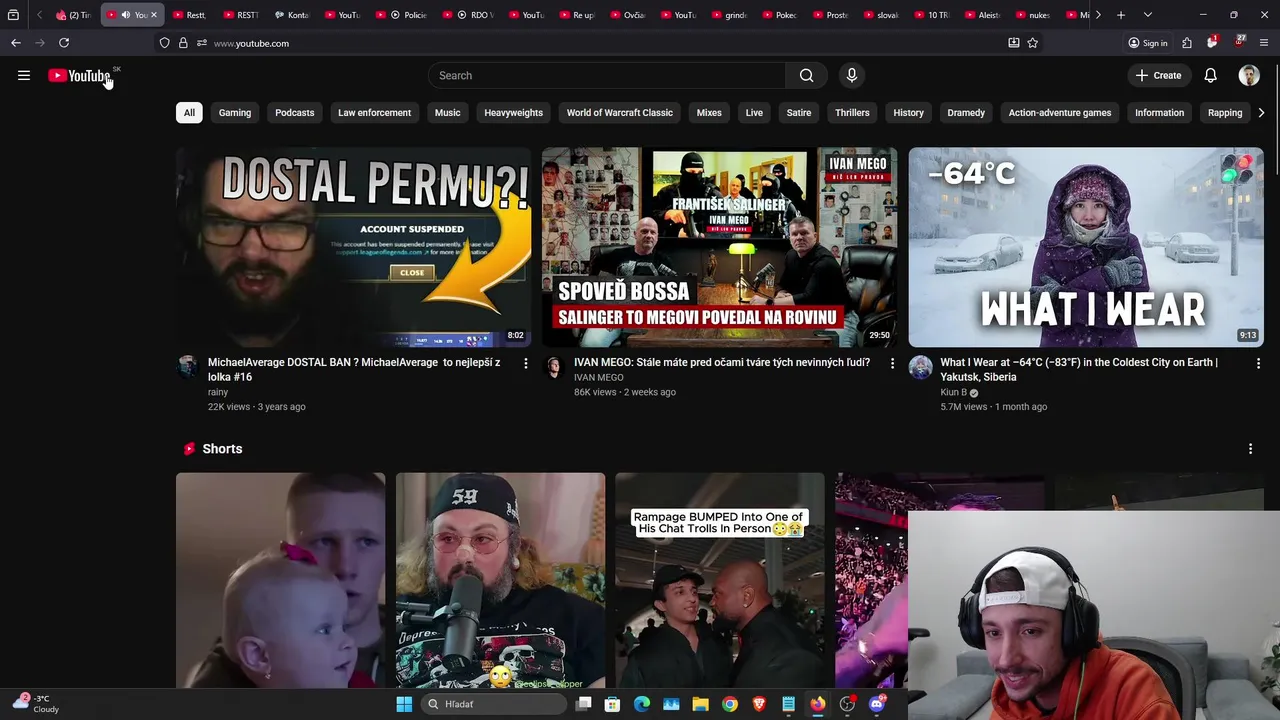Viewport: 1280px width, 720px height.
Task: Open File Explorer from taskbar
Action: (x=701, y=704)
